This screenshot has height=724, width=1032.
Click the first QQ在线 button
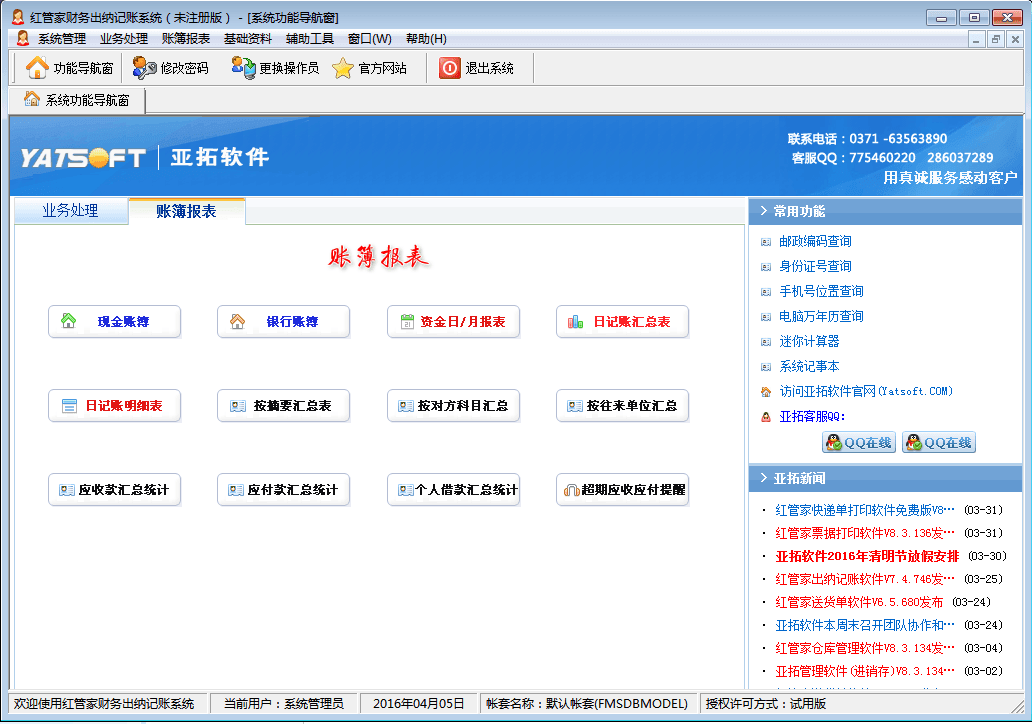tap(858, 443)
